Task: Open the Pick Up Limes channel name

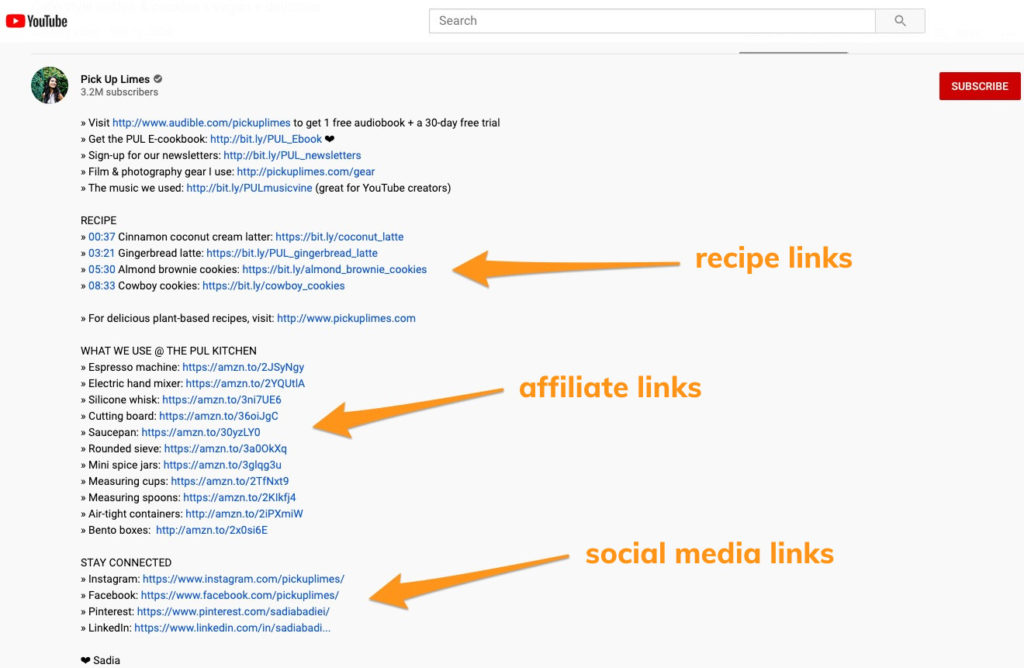Action: pyautogui.click(x=115, y=79)
